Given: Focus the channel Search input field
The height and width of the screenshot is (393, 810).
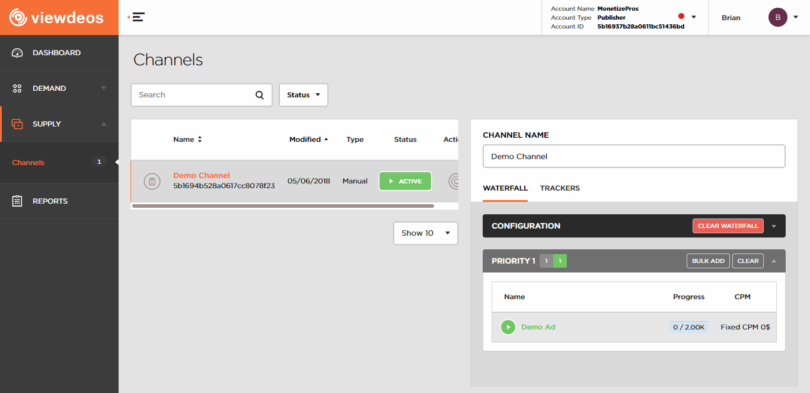Looking at the screenshot, I should tap(201, 95).
